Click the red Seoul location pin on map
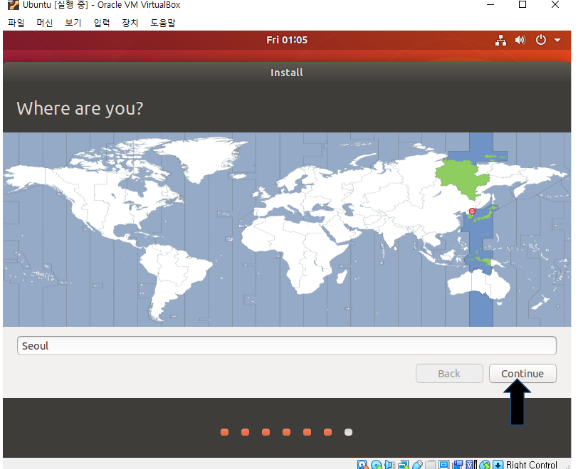The width and height of the screenshot is (578, 469). click(x=472, y=212)
